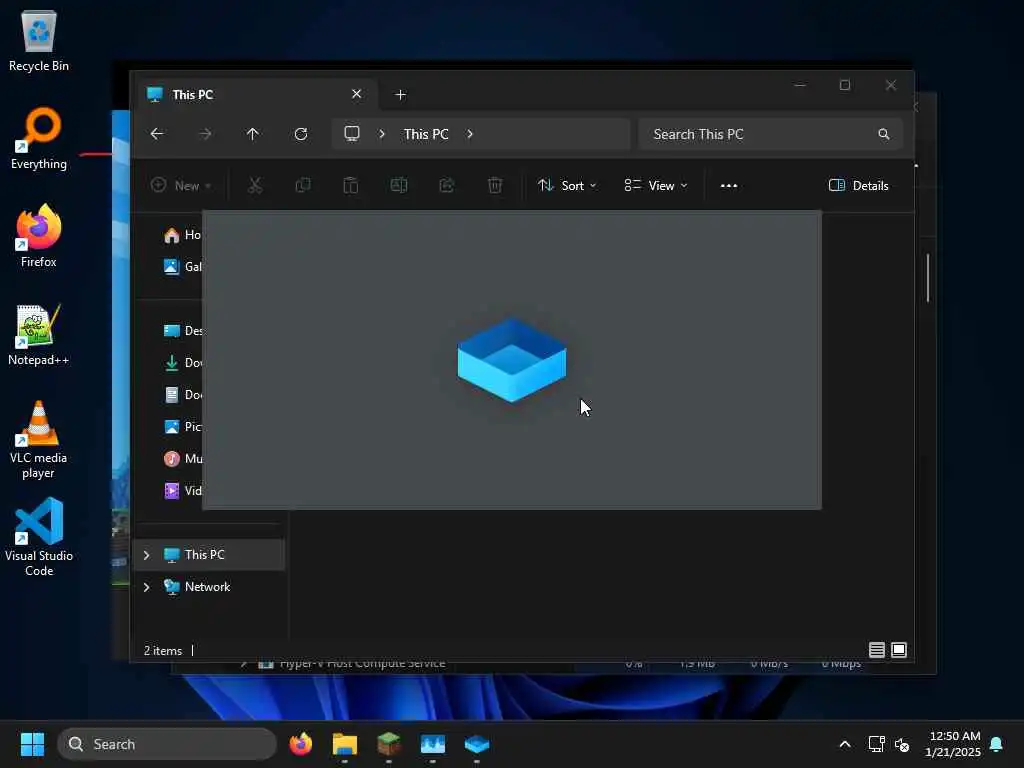Click the monitor icon in address bar
The width and height of the screenshot is (1024, 768).
pyautogui.click(x=352, y=134)
